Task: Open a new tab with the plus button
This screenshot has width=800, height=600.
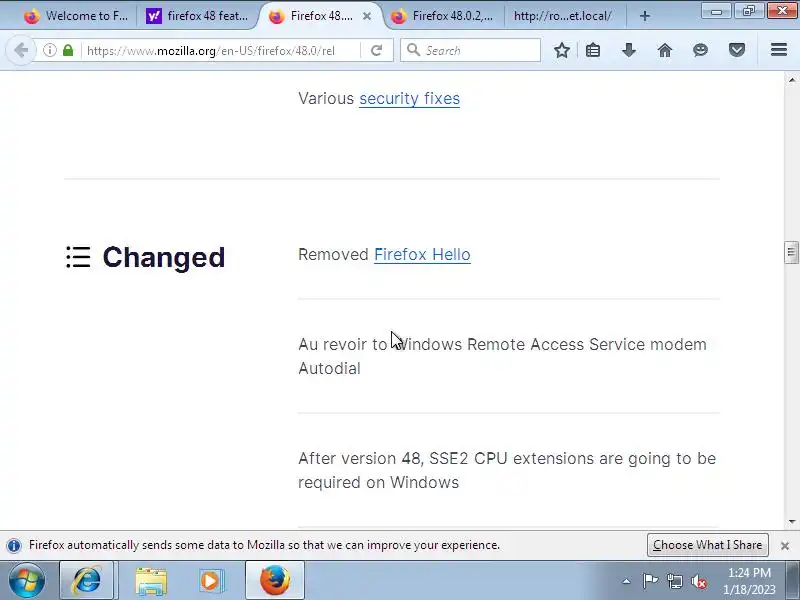Action: tap(644, 16)
